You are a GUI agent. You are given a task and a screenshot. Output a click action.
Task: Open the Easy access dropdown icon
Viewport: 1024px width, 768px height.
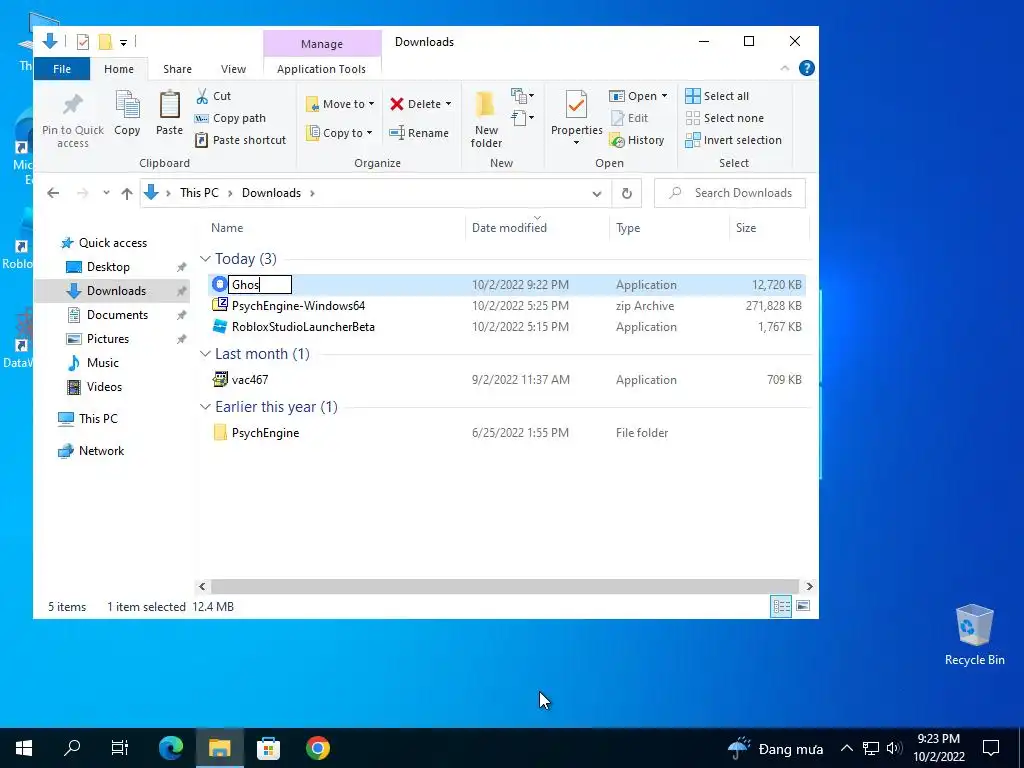pos(522,118)
